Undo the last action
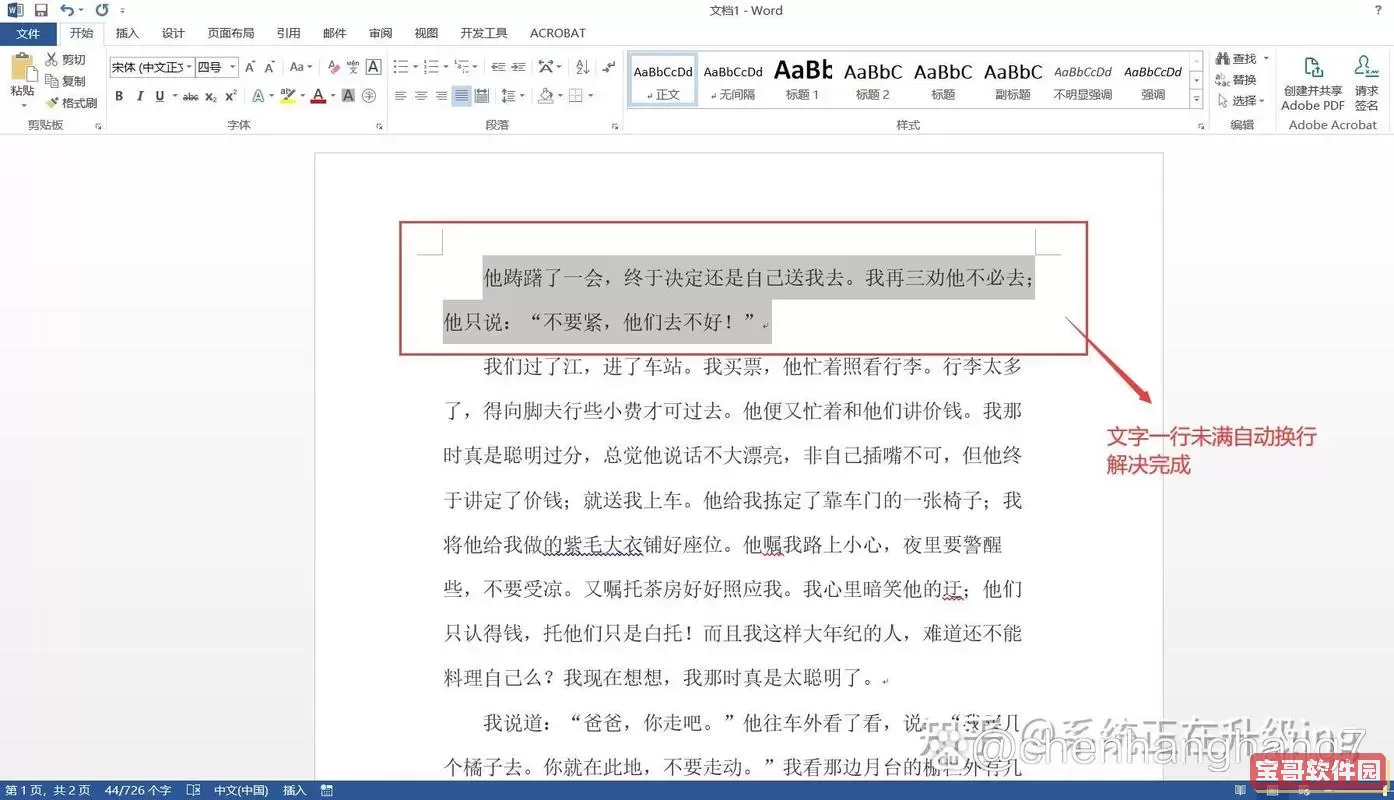Image resolution: width=1394 pixels, height=800 pixels. point(65,10)
